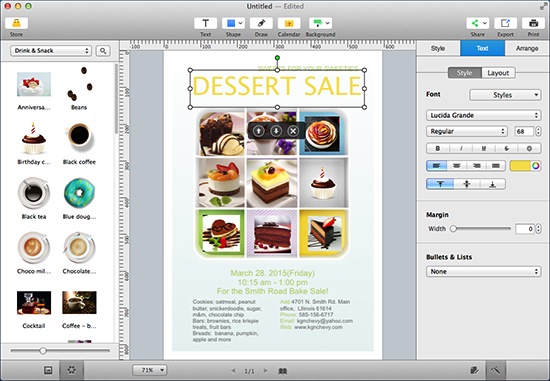Click the font size stepper
This screenshot has width=550, height=381.
click(538, 131)
